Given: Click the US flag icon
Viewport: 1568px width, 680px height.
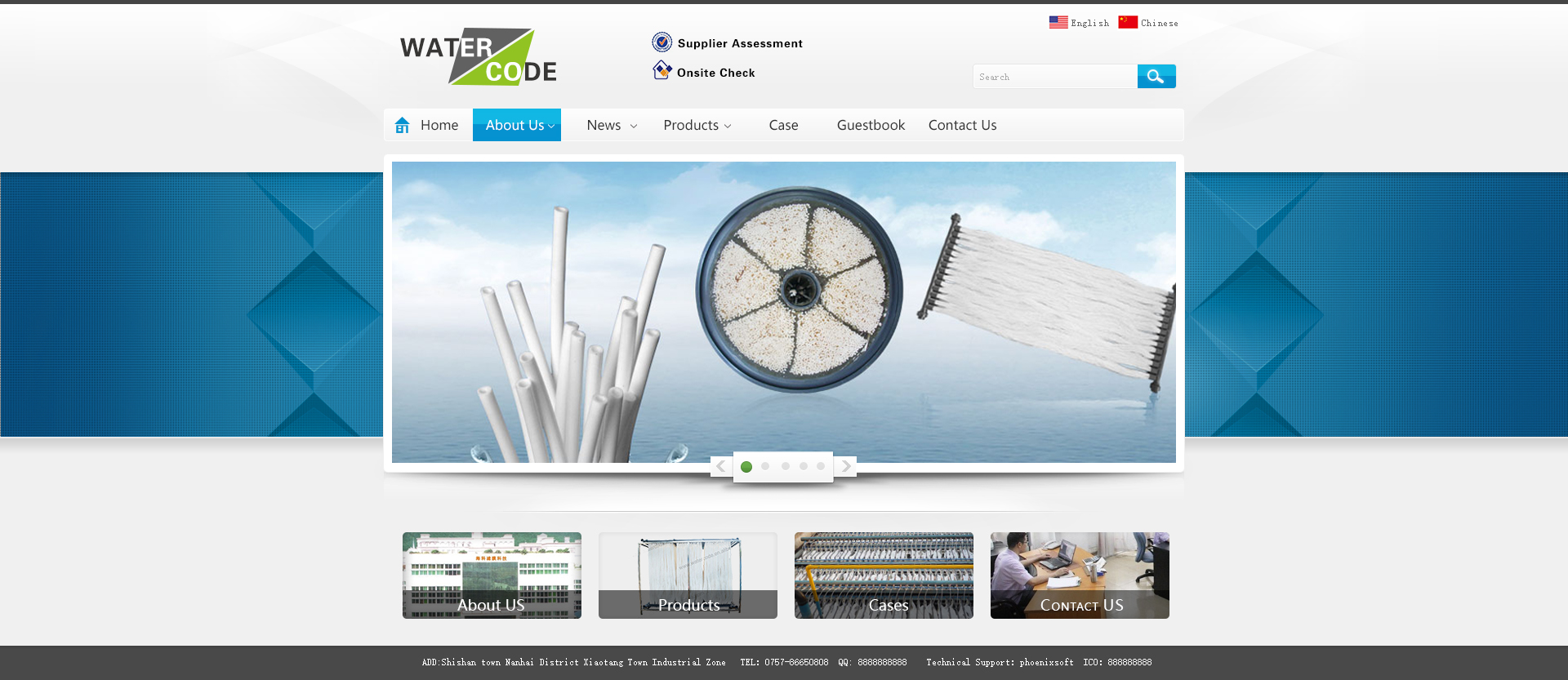Looking at the screenshot, I should tap(1058, 22).
